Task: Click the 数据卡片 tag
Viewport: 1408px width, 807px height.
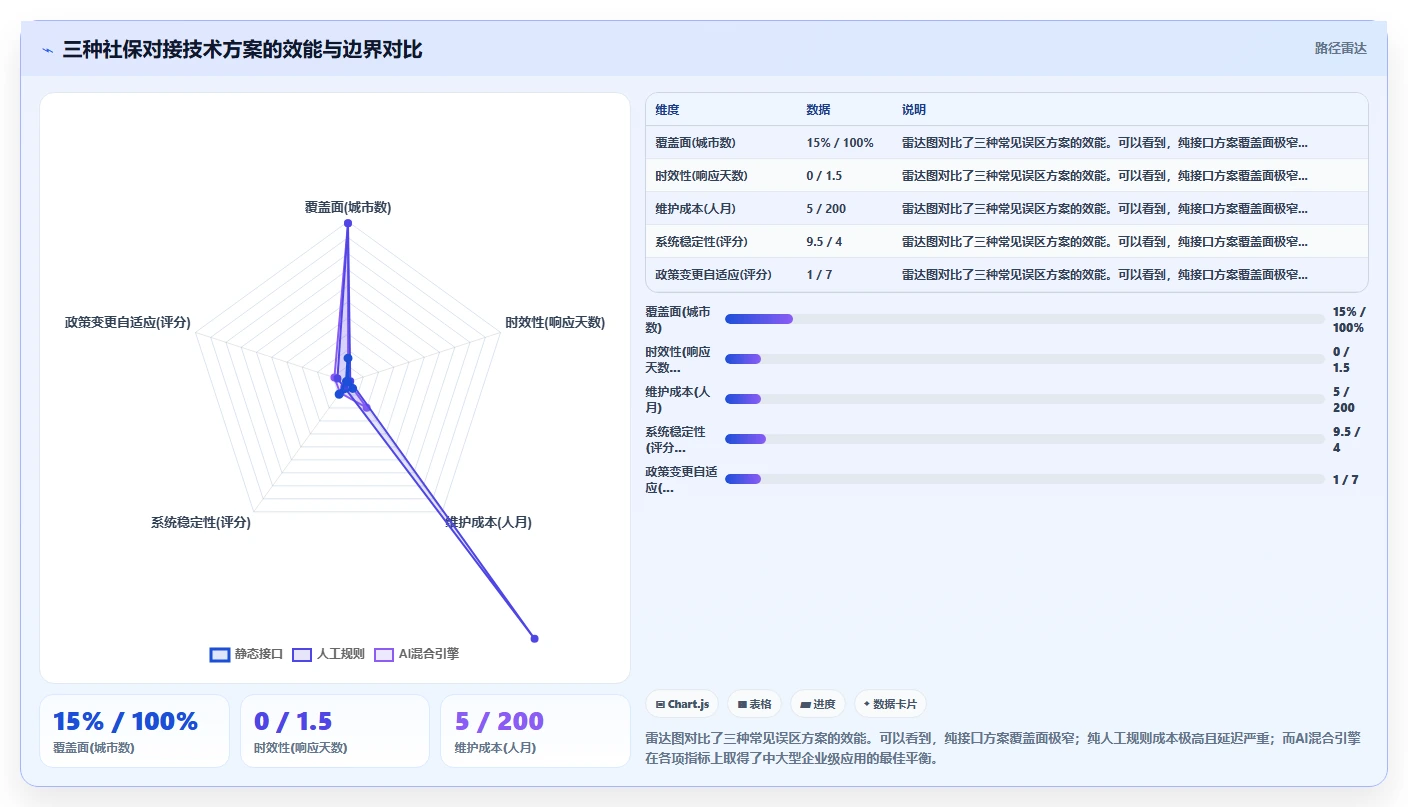Action: (x=890, y=704)
